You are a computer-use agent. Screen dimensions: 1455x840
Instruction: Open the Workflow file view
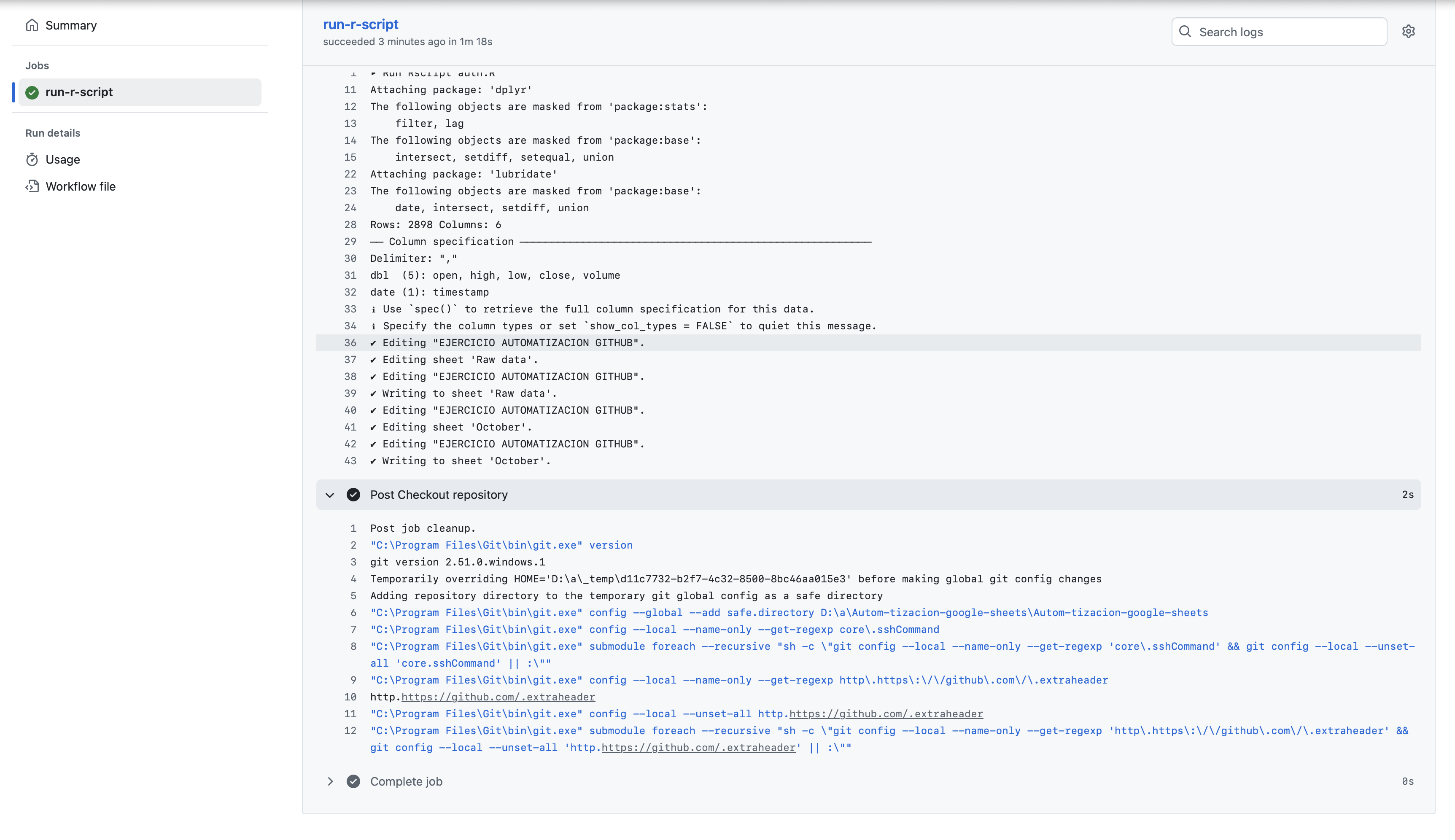(81, 186)
